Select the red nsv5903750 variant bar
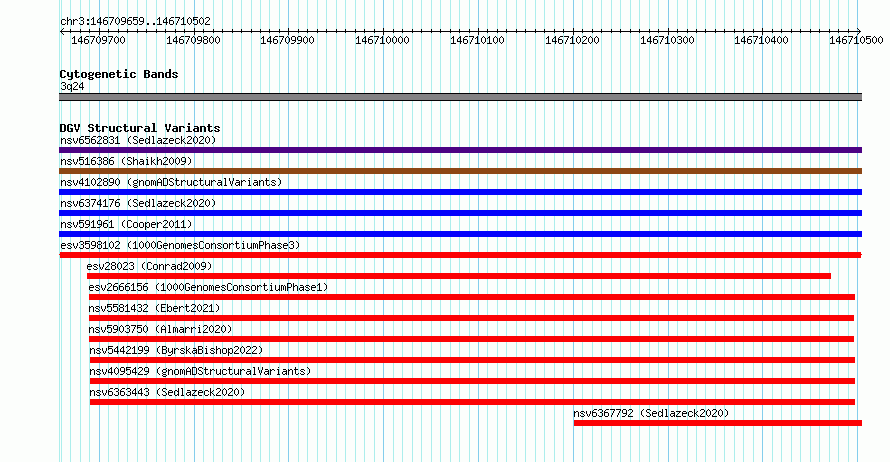This screenshot has width=890, height=462. [471, 339]
